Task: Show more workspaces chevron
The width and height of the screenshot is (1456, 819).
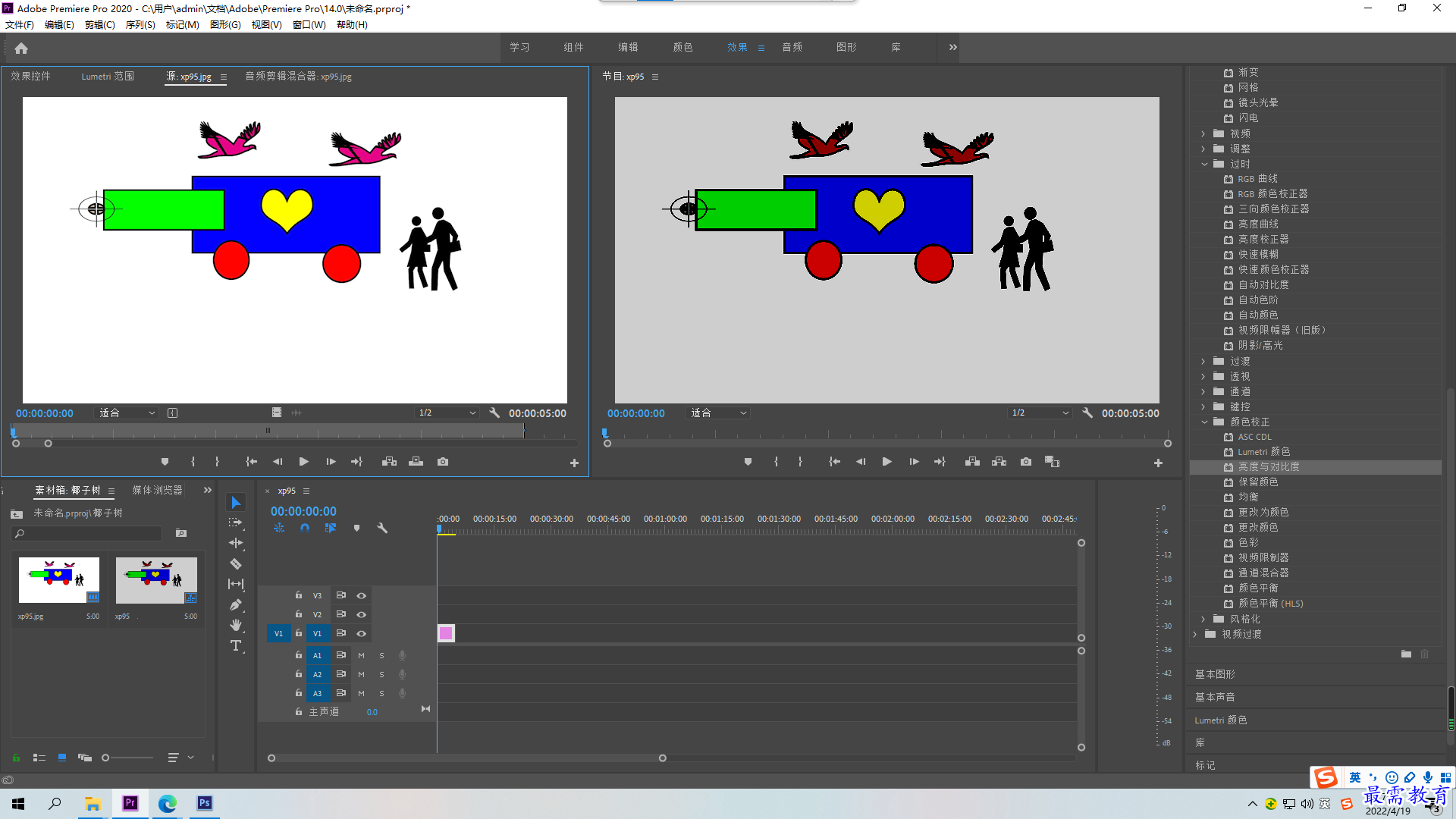Action: click(x=952, y=47)
